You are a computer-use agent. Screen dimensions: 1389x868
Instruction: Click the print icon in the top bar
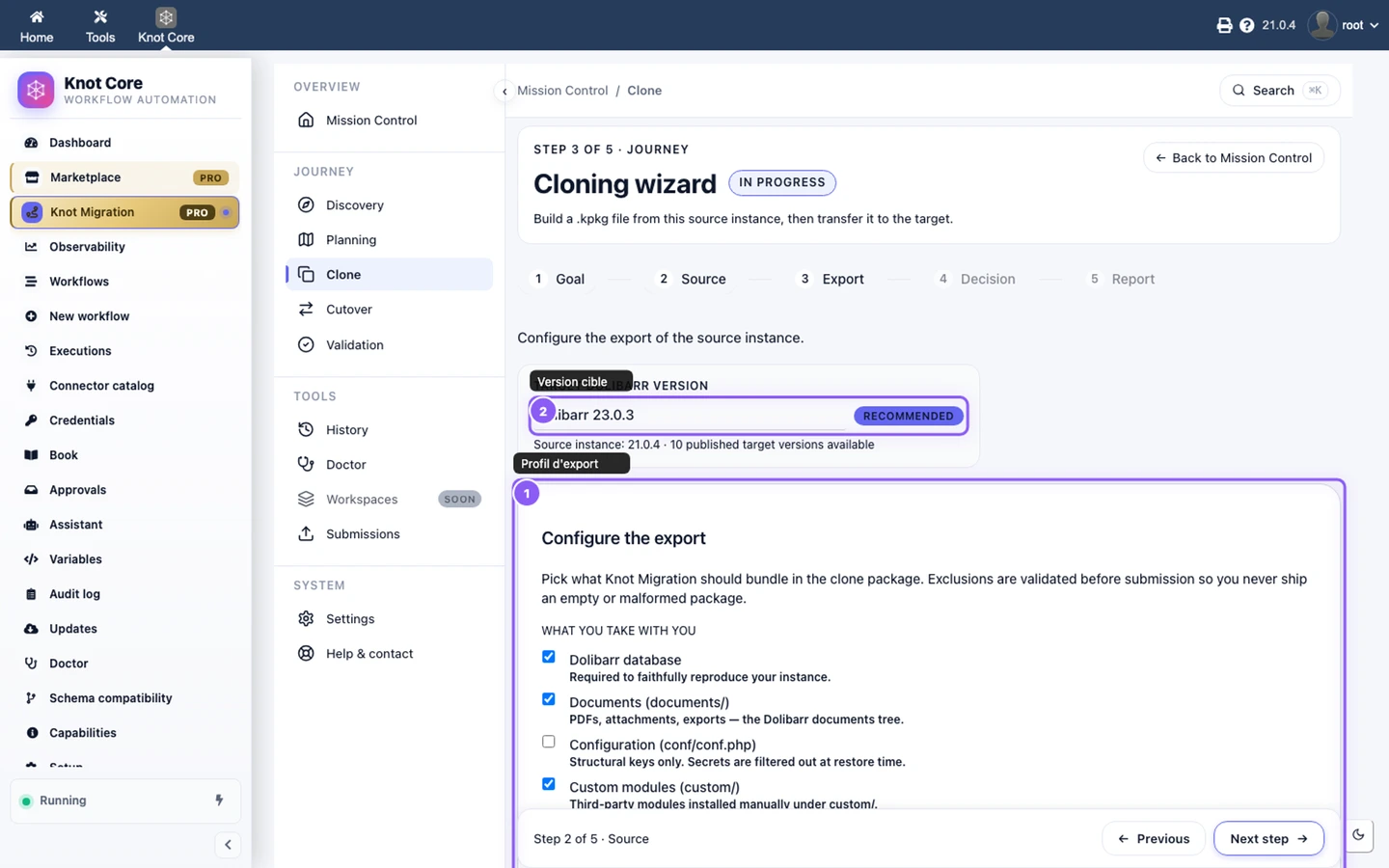point(1224,25)
